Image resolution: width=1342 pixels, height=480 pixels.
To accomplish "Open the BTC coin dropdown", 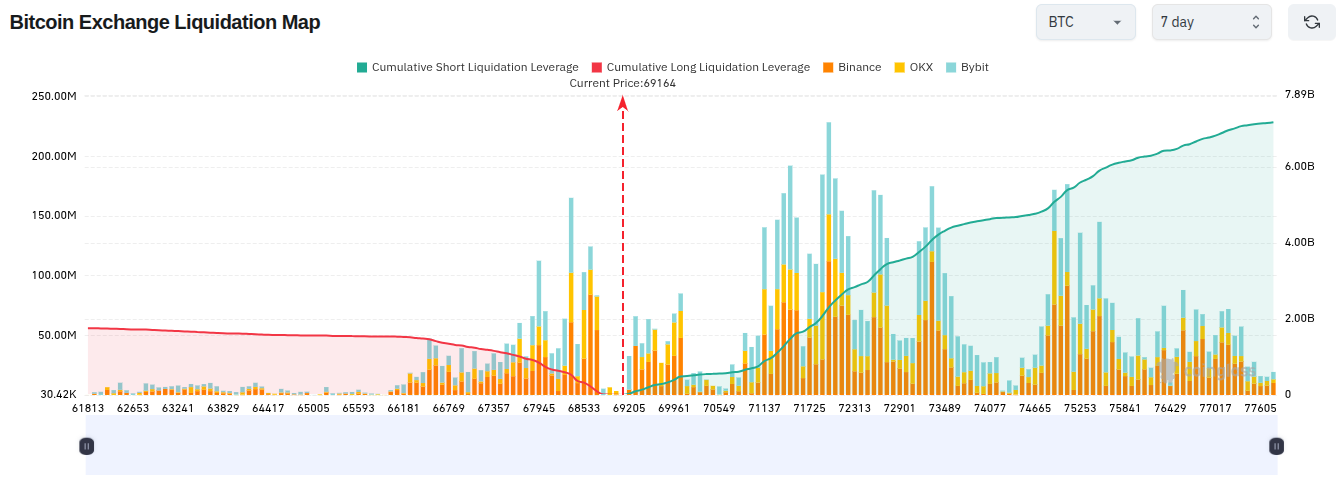I will tap(1085, 22).
